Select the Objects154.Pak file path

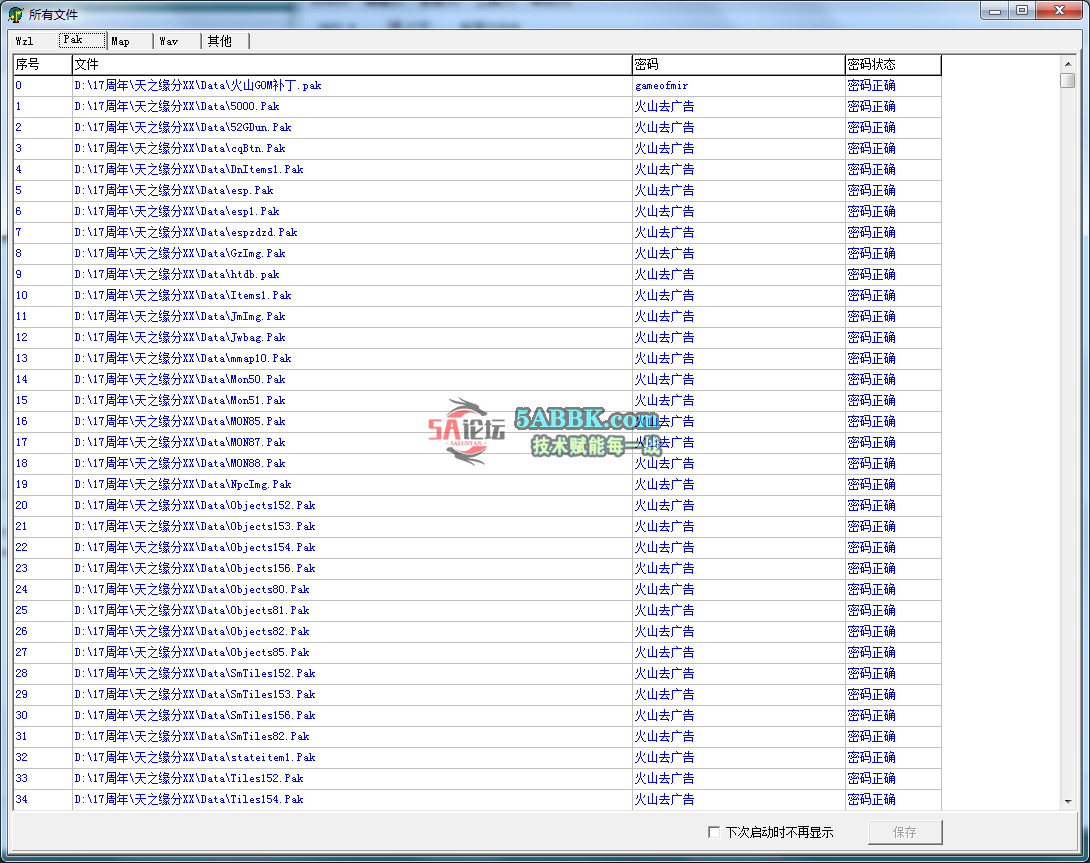tap(195, 547)
